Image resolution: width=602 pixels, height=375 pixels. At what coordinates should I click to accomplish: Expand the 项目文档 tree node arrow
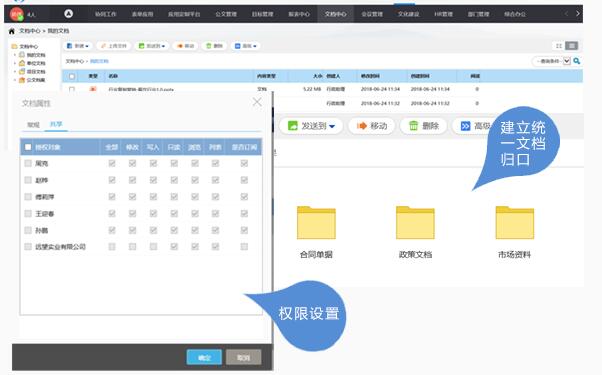point(15,72)
